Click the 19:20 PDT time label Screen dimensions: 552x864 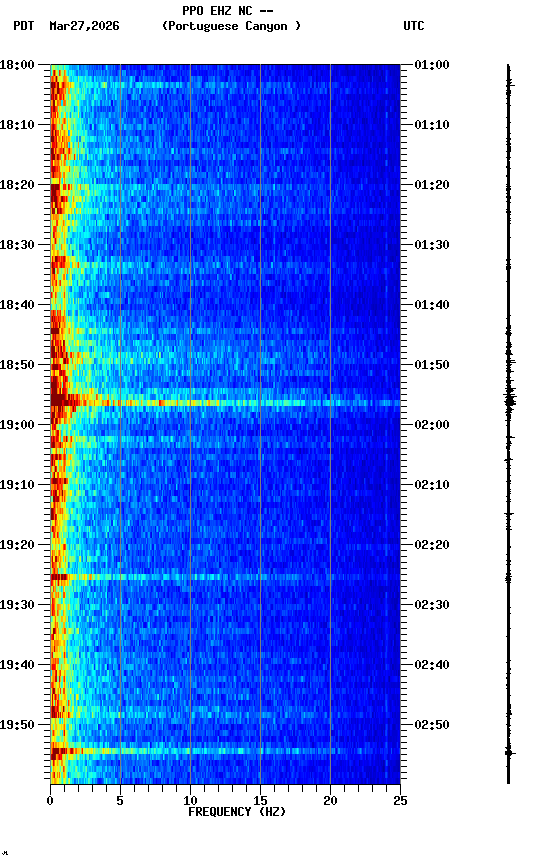[x=17, y=545]
